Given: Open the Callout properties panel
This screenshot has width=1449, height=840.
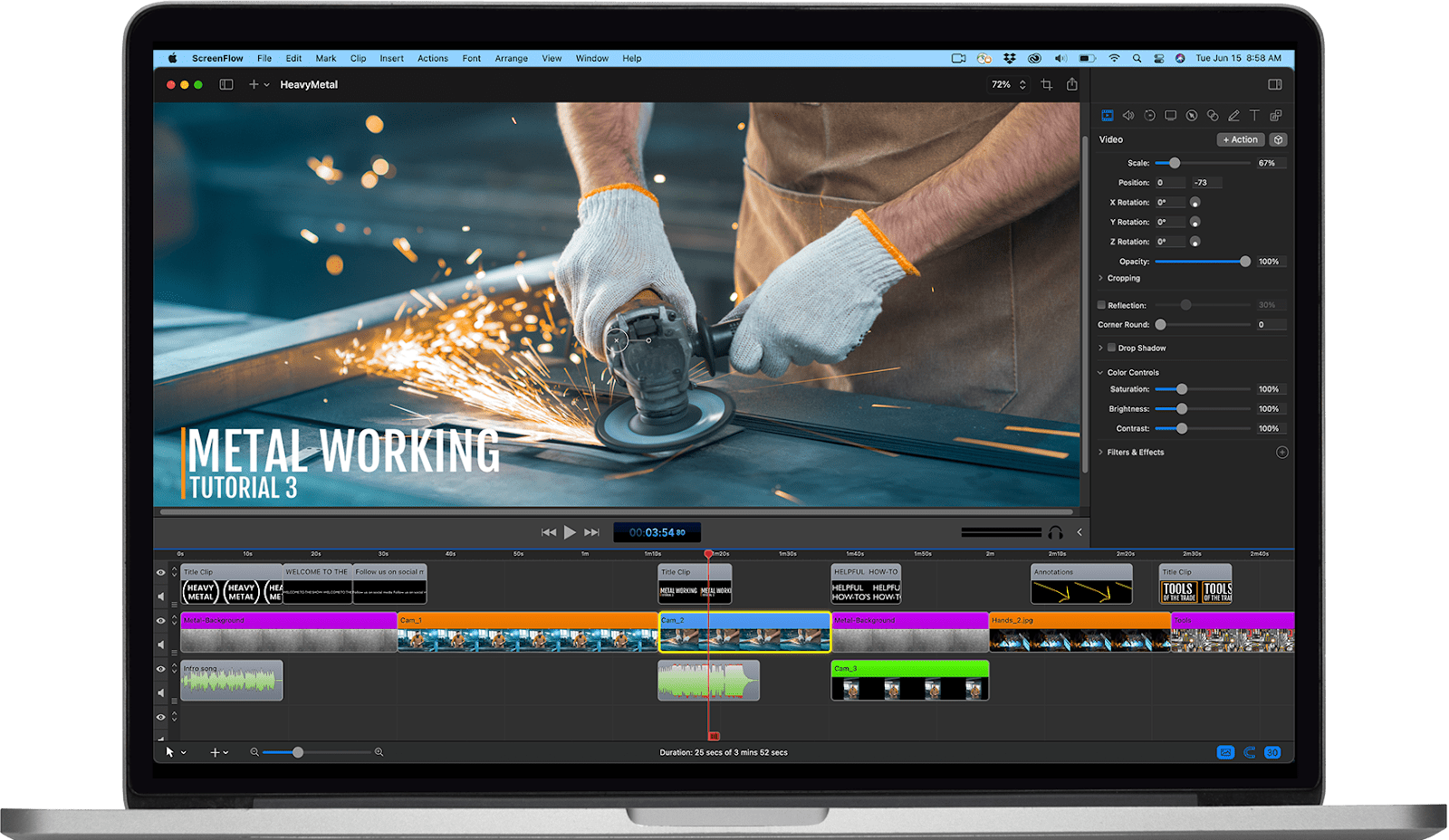Looking at the screenshot, I should tap(1191, 116).
